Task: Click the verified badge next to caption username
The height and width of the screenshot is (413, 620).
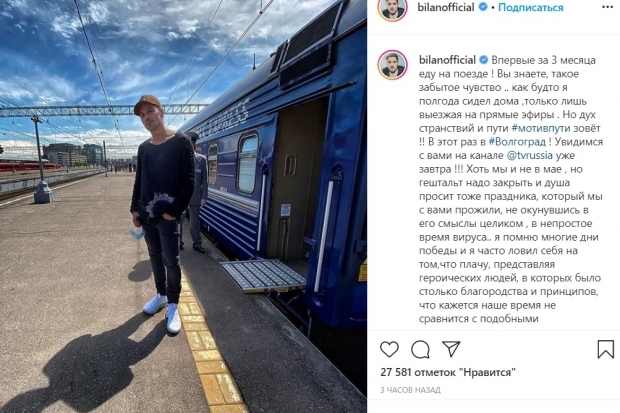Action: point(483,60)
